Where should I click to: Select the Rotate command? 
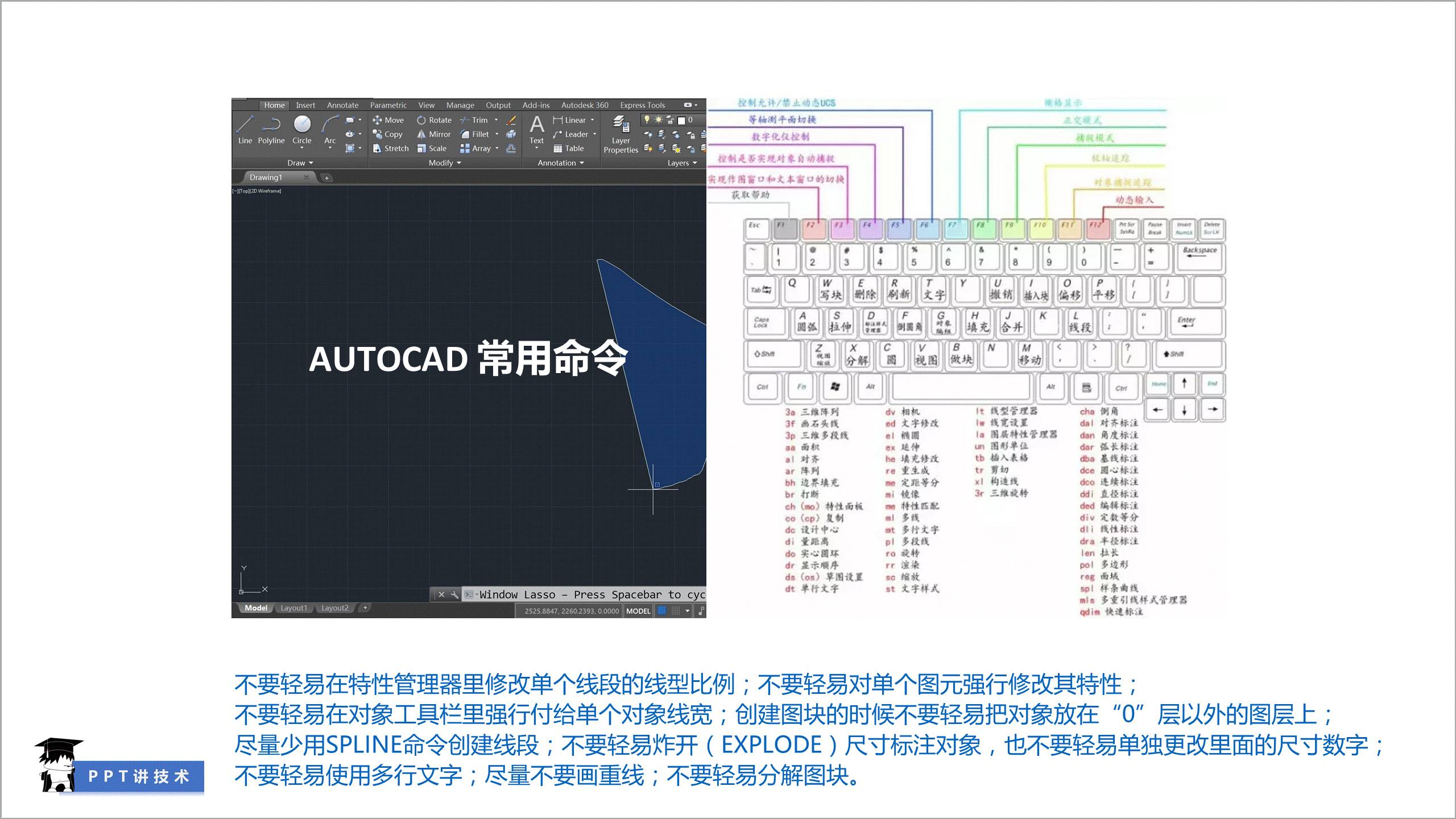pos(434,120)
